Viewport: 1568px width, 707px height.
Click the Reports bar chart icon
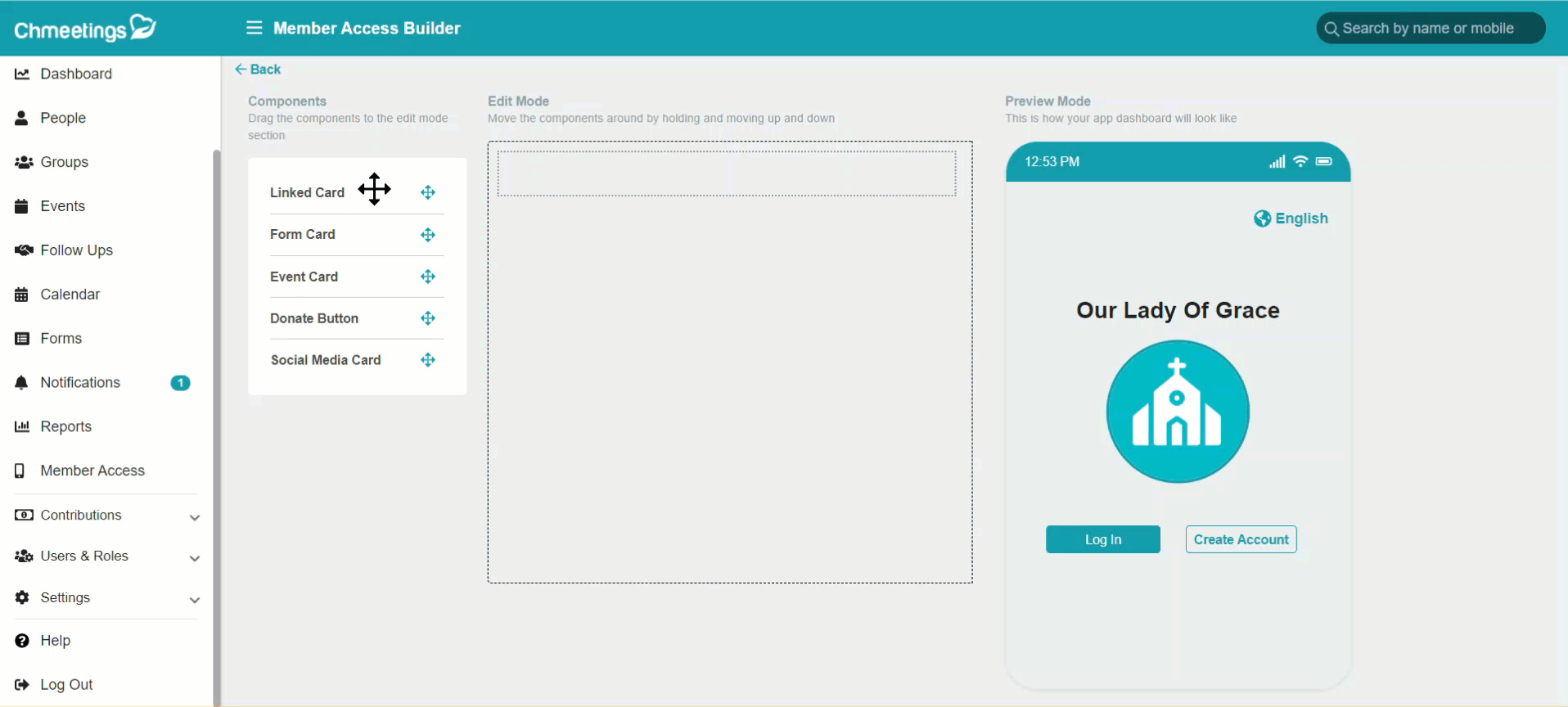pos(22,426)
